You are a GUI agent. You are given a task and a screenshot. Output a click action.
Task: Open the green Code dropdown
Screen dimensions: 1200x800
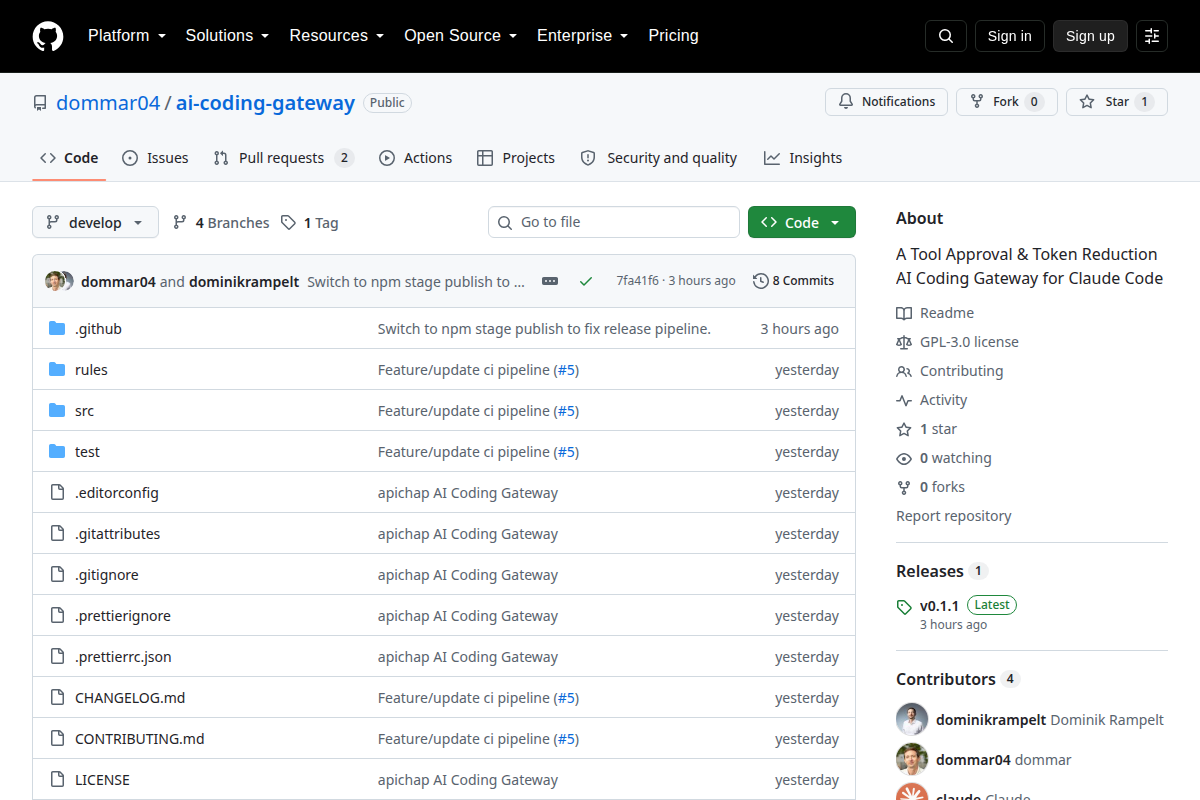tap(802, 223)
